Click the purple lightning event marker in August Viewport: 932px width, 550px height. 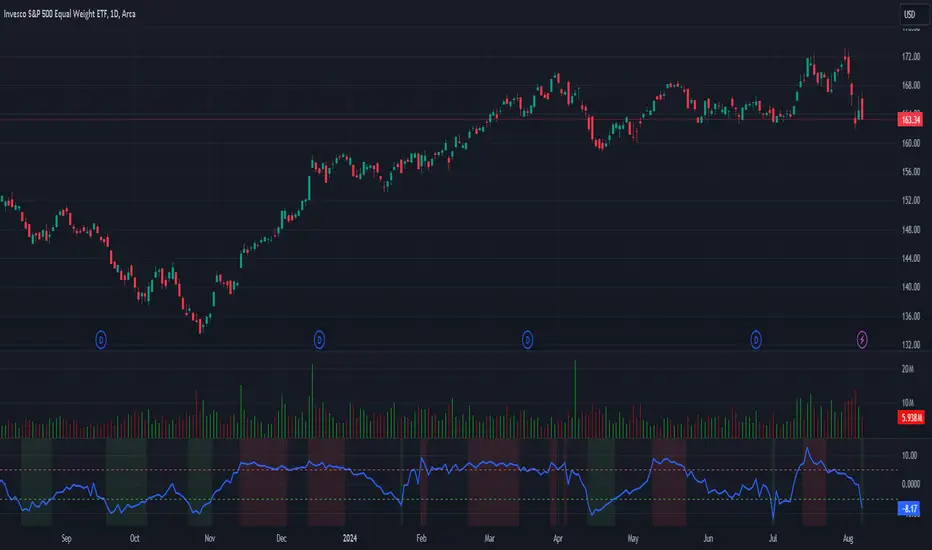click(862, 340)
